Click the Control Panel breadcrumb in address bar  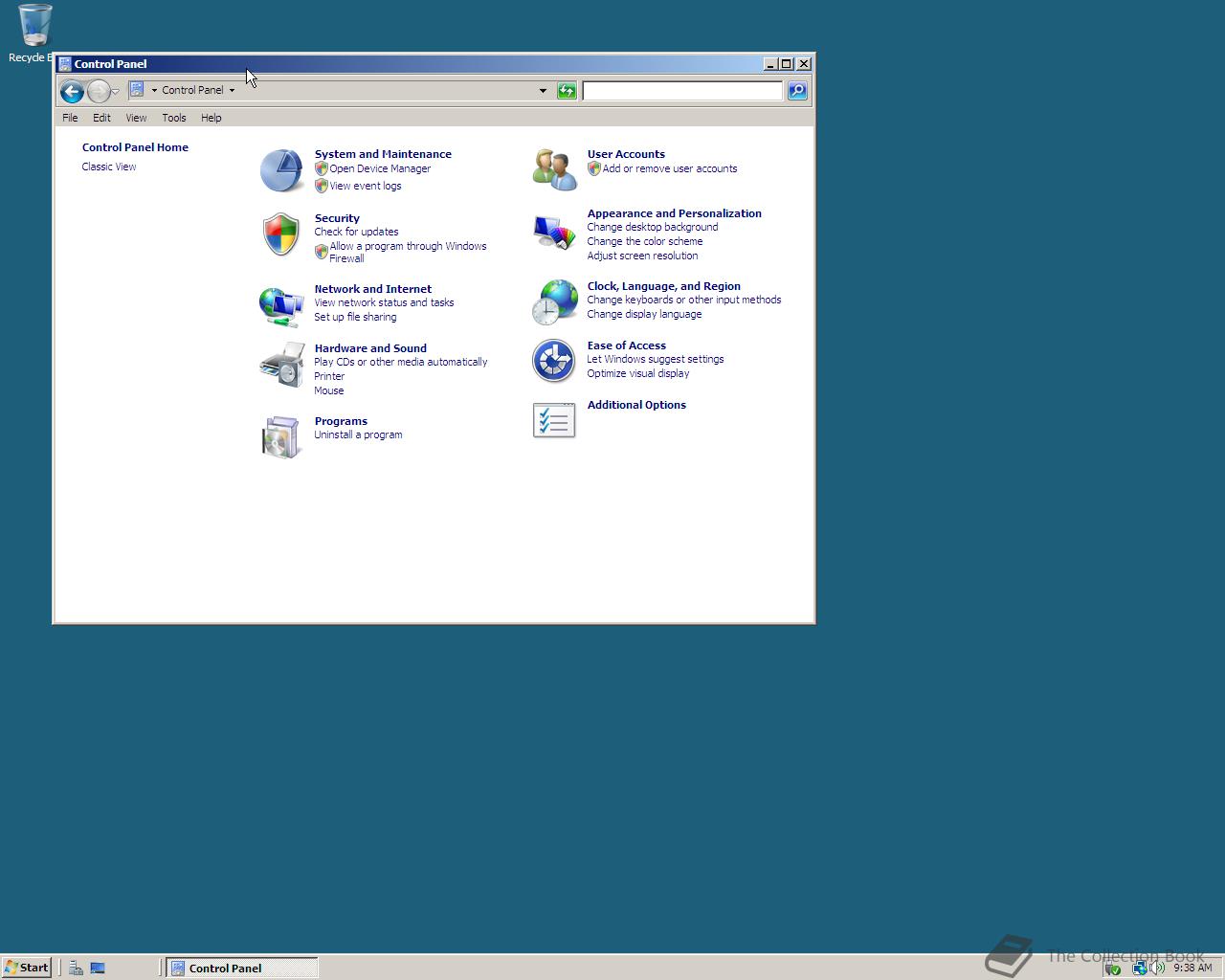192,90
